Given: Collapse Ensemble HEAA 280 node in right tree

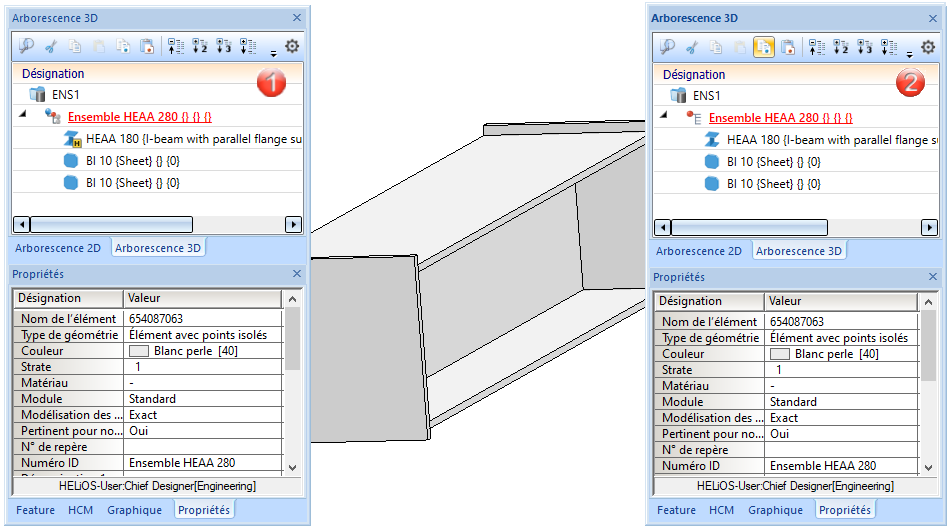Looking at the screenshot, I should click(x=664, y=115).
